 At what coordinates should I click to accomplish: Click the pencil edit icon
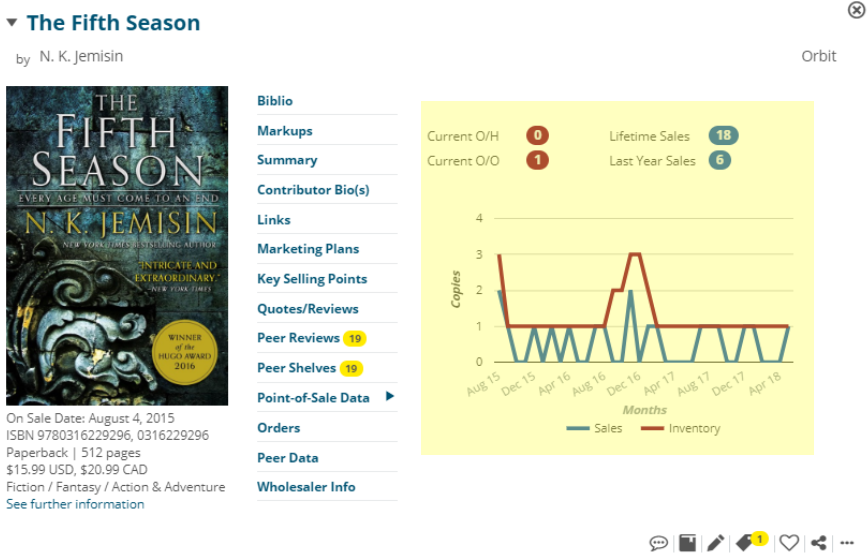click(x=715, y=543)
